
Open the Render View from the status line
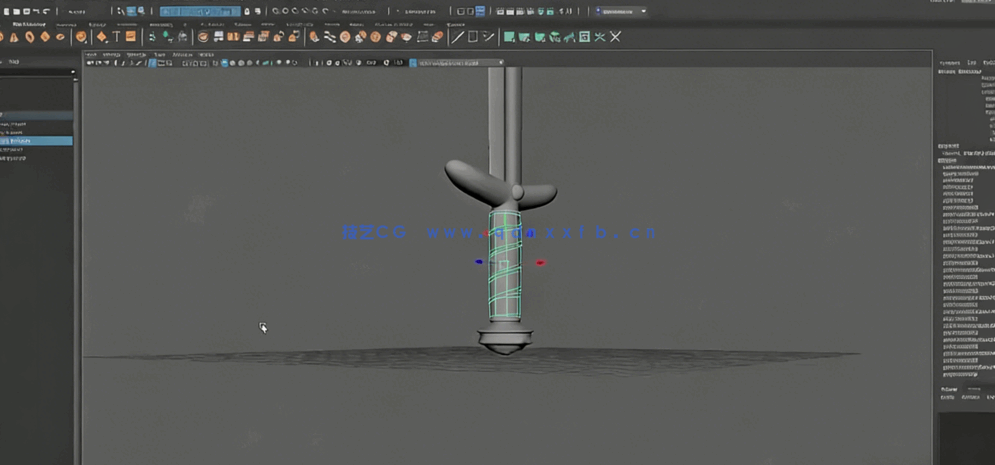501,11
